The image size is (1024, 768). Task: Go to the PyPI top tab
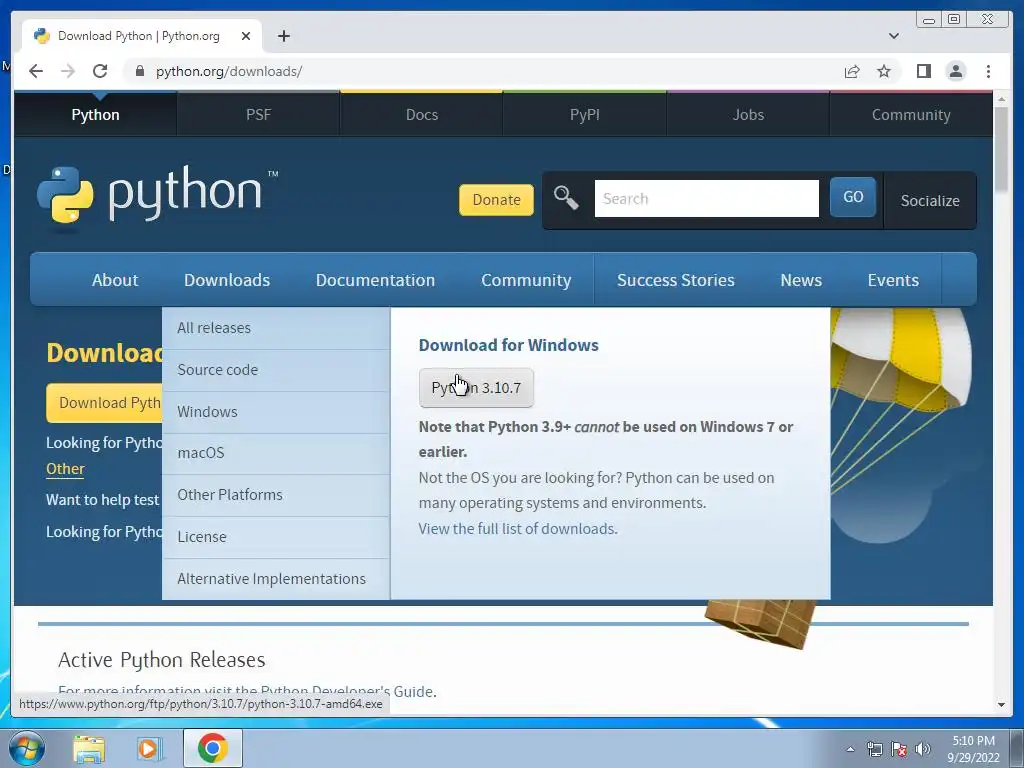click(584, 115)
